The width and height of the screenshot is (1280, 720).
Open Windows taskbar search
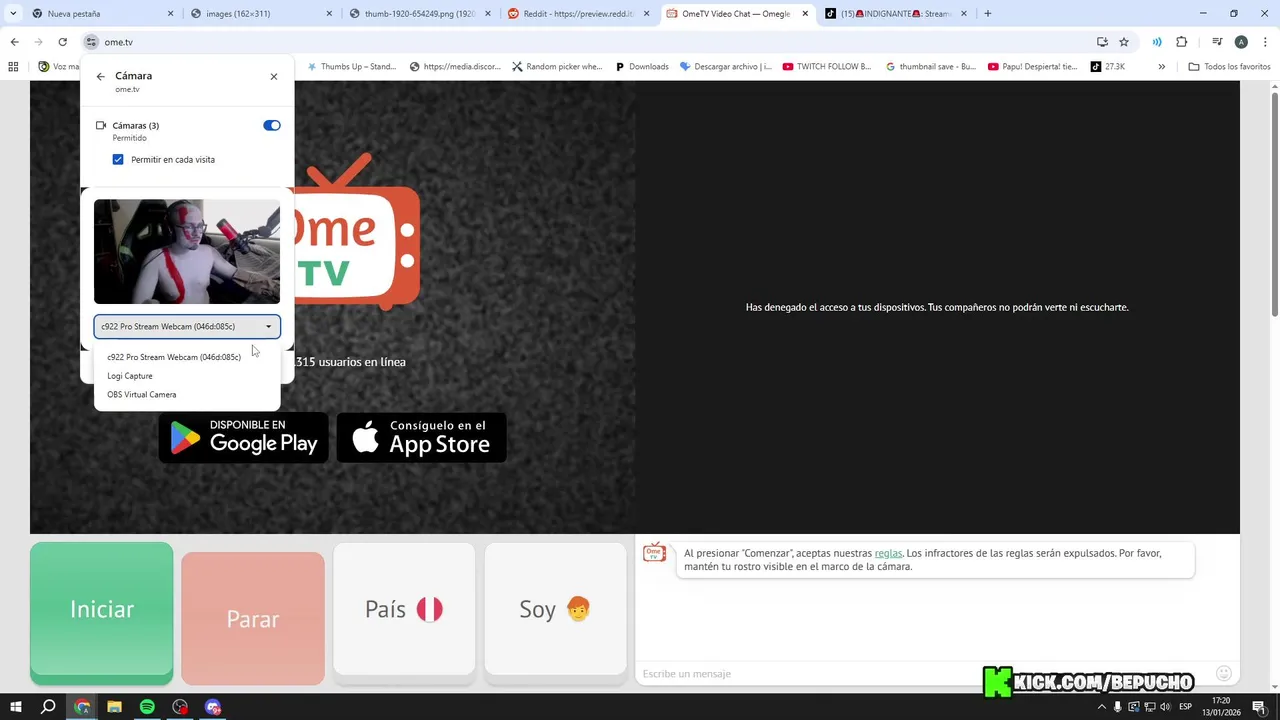pyautogui.click(x=48, y=707)
